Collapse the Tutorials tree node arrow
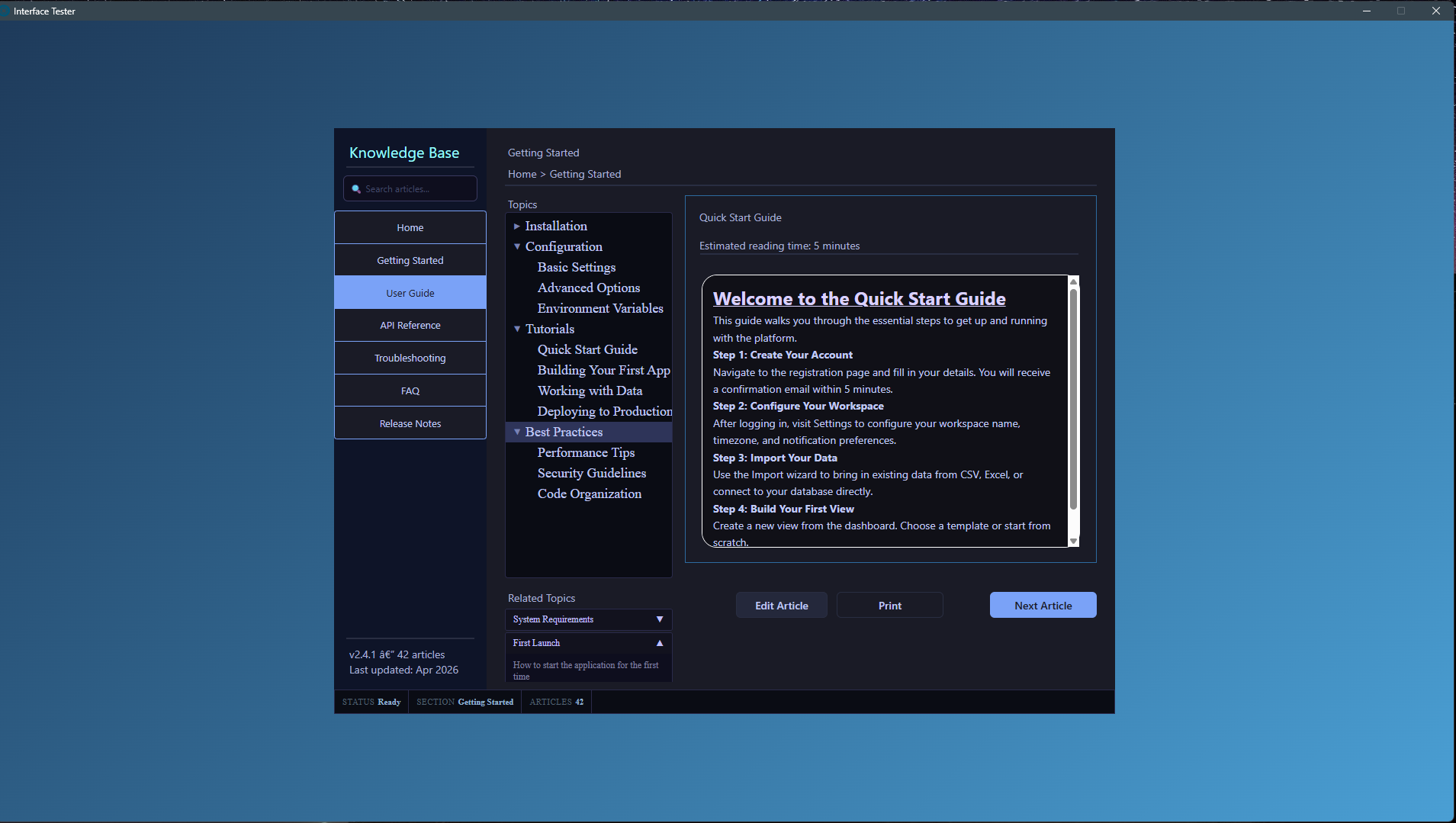Image resolution: width=1456 pixels, height=823 pixels. click(517, 330)
